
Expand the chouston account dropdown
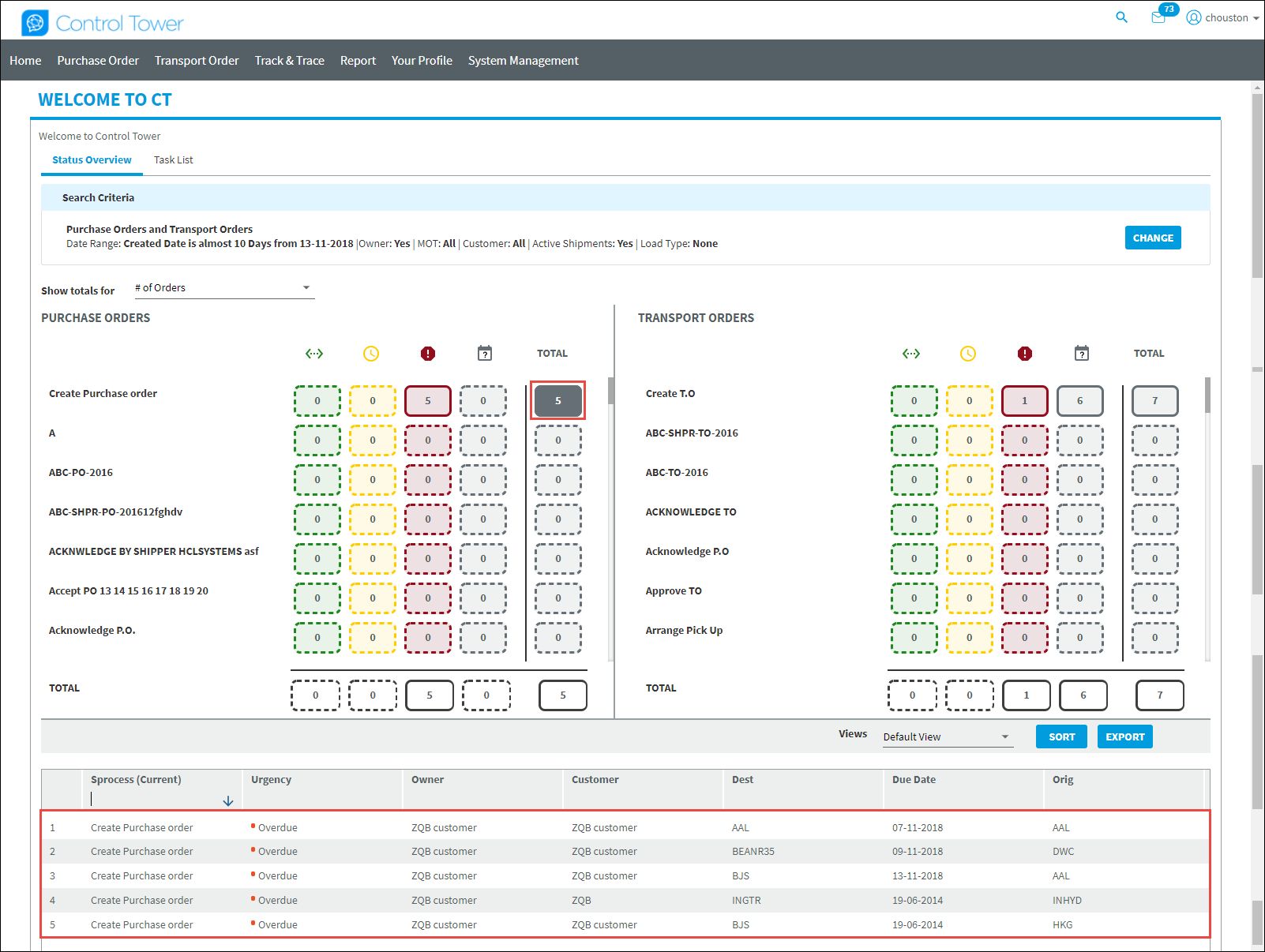coord(1256,18)
